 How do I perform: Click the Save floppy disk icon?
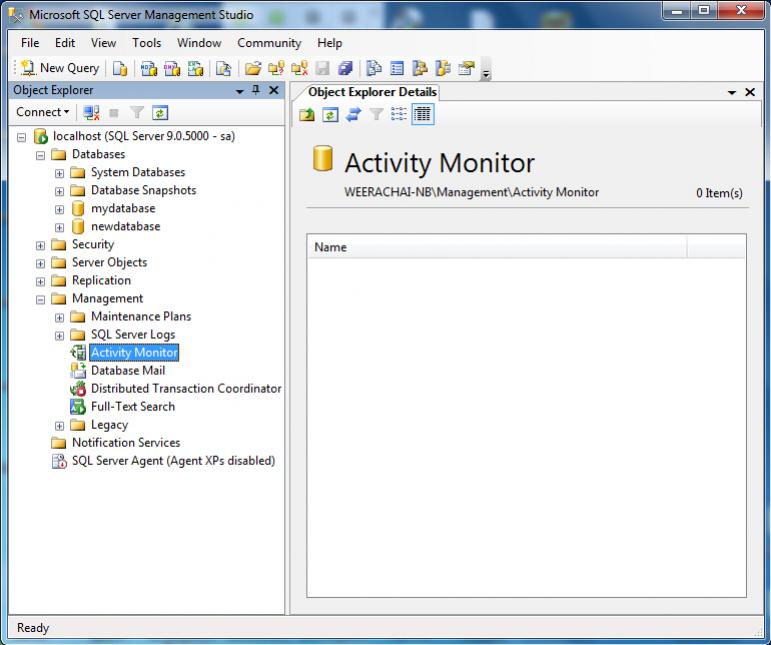click(x=323, y=68)
